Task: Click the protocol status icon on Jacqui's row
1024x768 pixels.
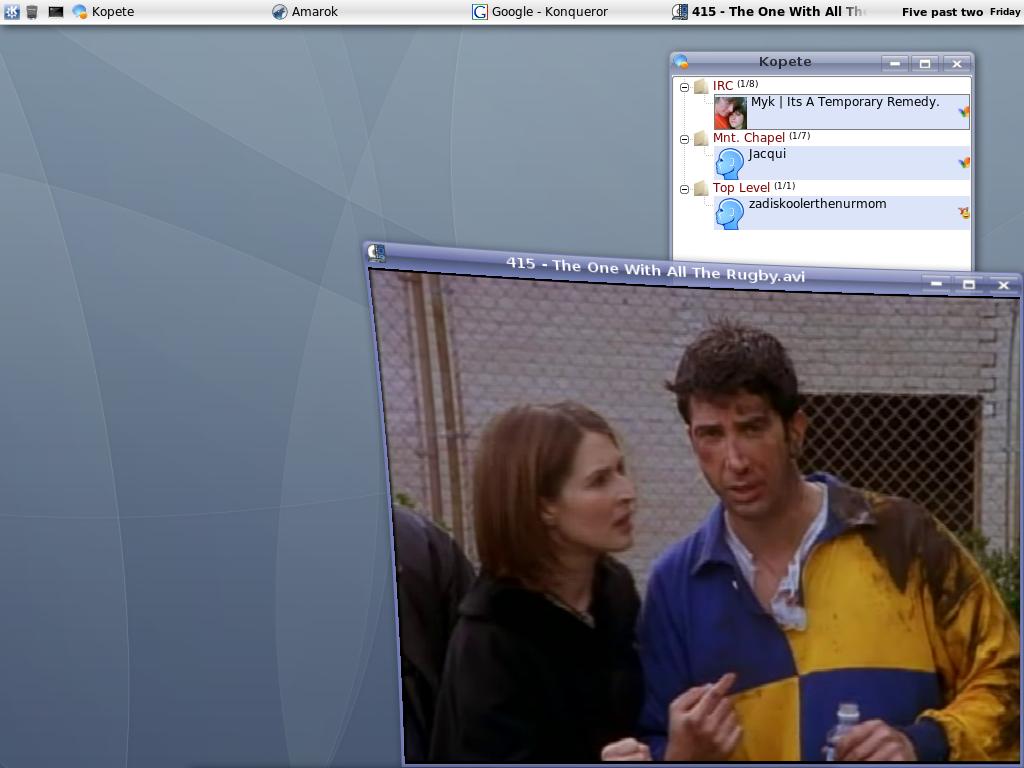Action: (x=964, y=163)
